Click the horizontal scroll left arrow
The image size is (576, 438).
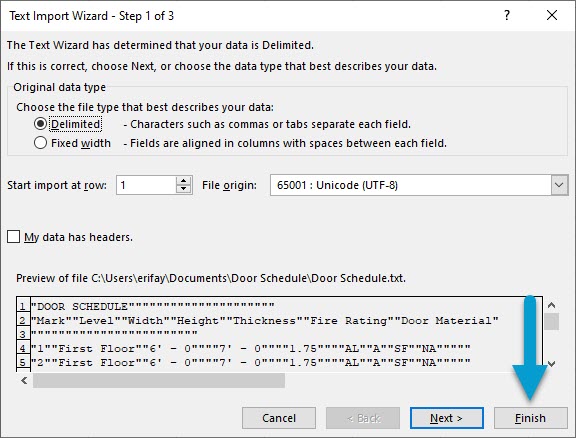tap(24, 380)
